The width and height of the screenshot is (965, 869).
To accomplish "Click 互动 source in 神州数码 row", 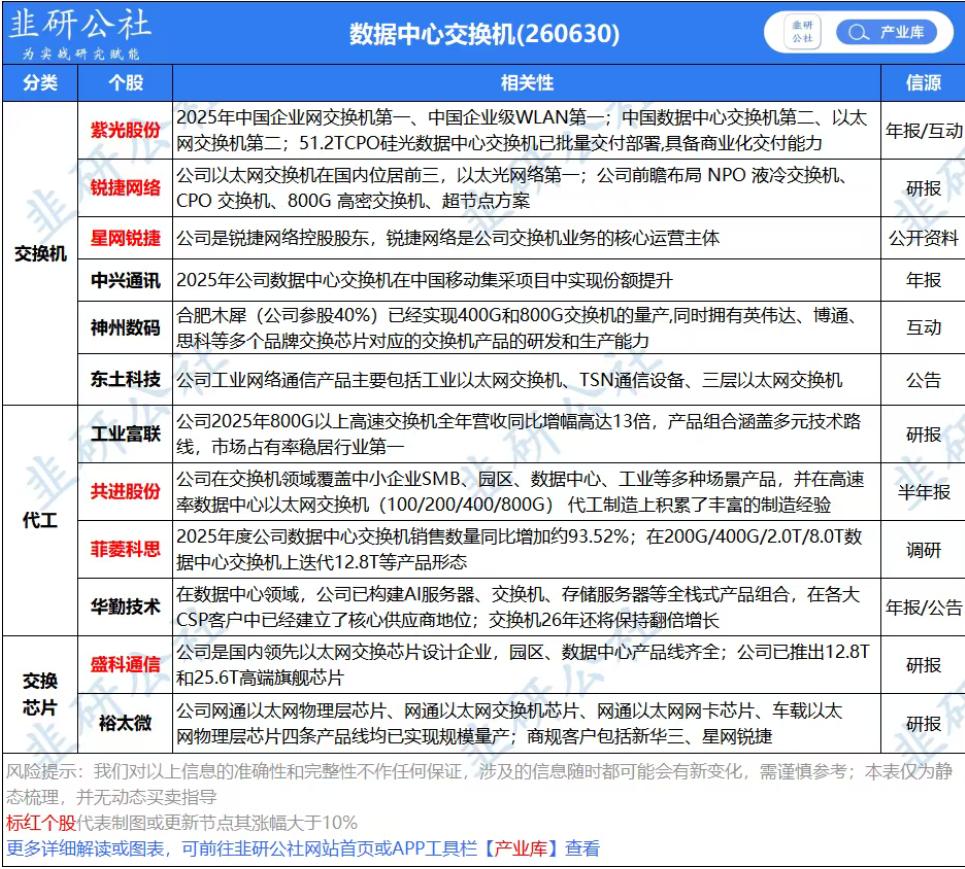I will pos(923,327).
